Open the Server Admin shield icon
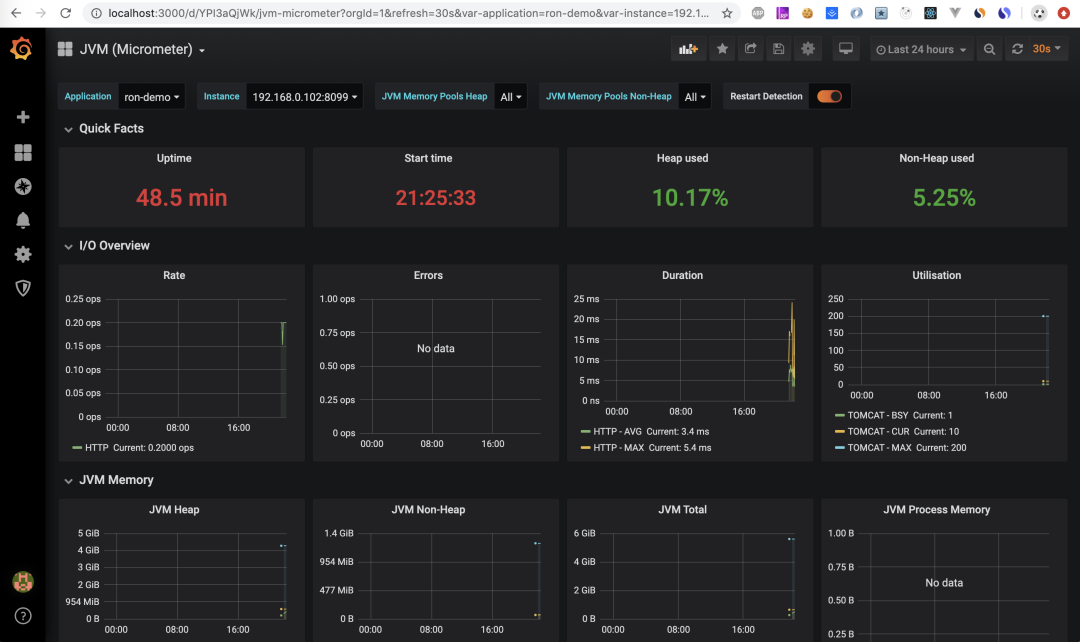The height and width of the screenshot is (642, 1080). click(23, 288)
